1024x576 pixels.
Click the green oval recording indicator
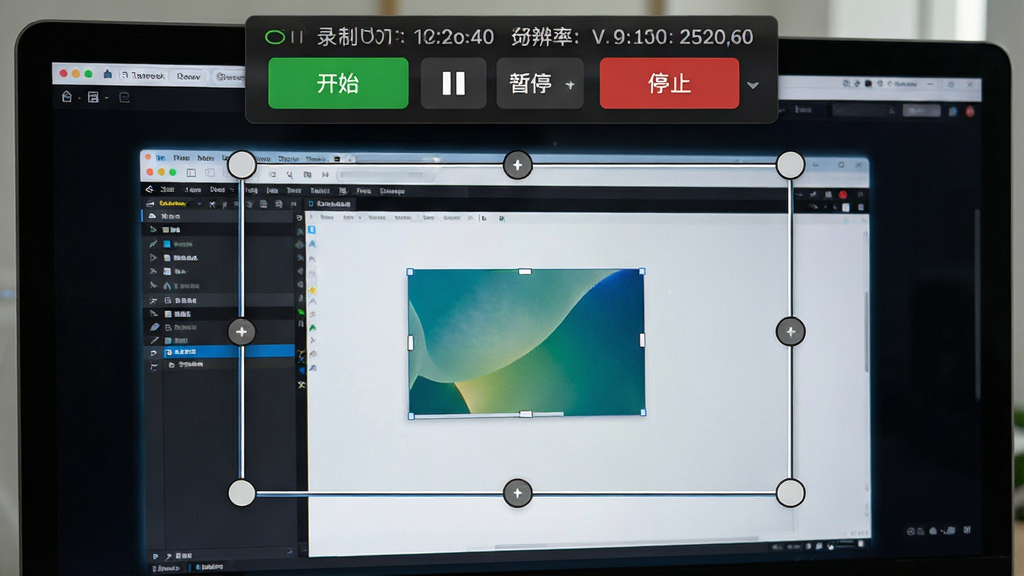tap(275, 37)
